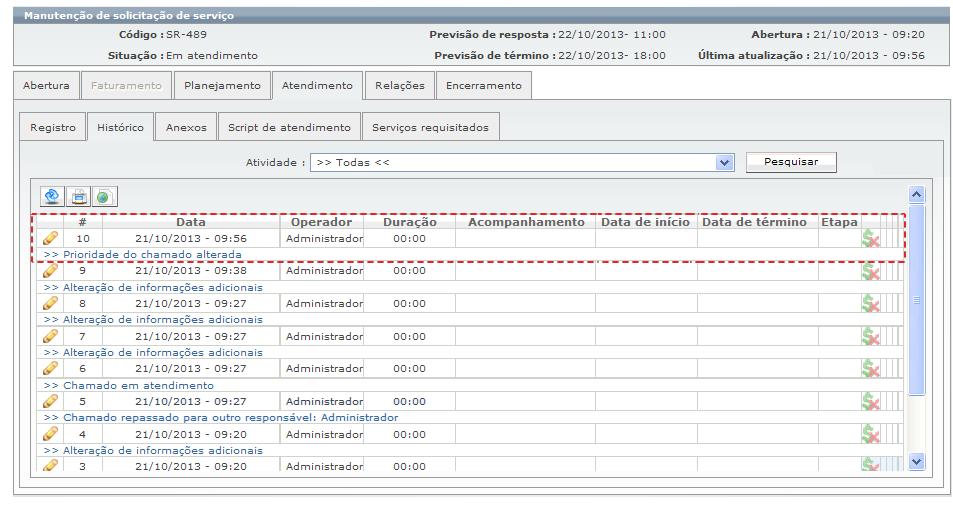This screenshot has width=953, height=517.
Task: Click the Data de início column header
Action: pyautogui.click(x=645, y=222)
